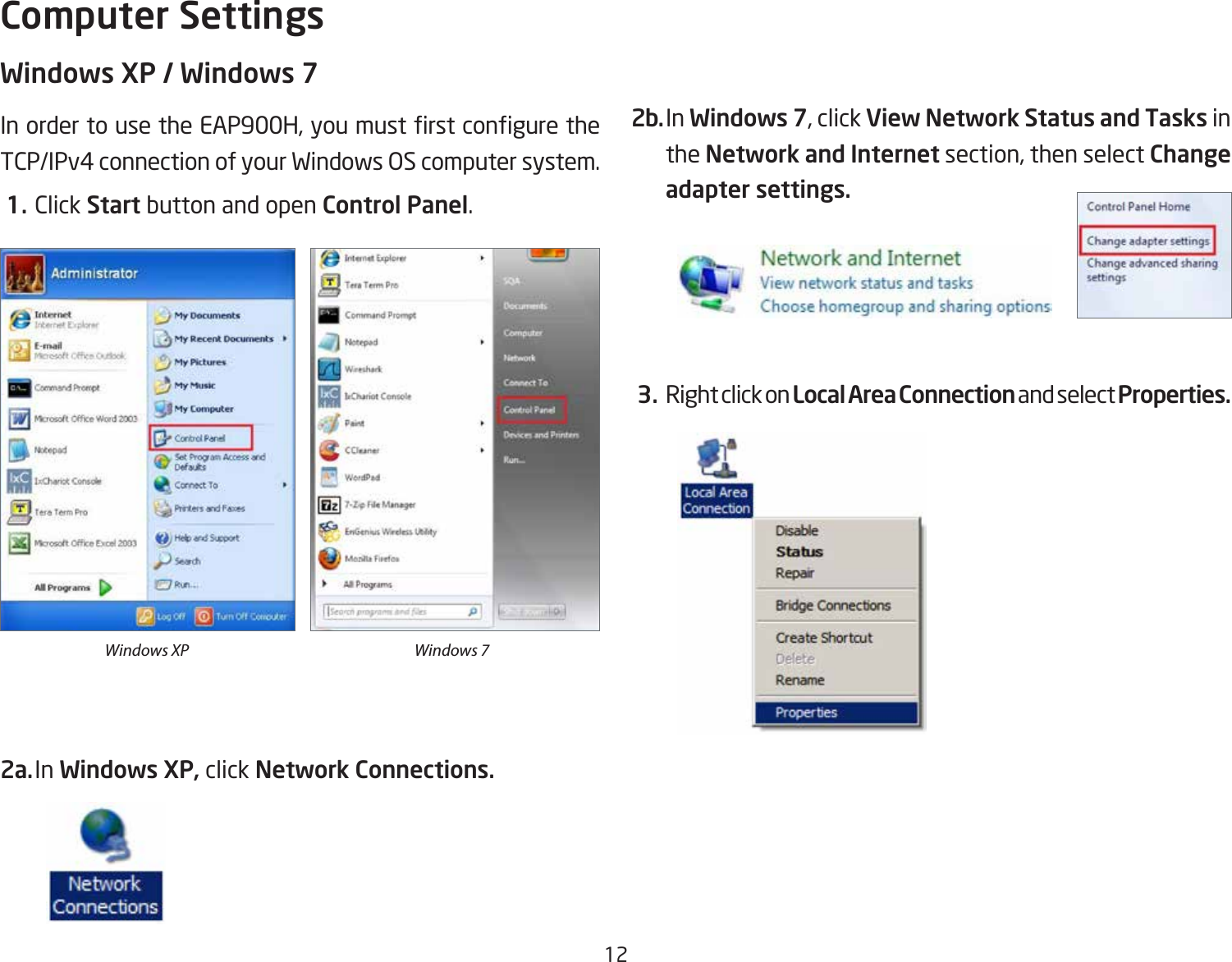Open Microsoft Office Excel 2003 in XP menu
Image resolution: width=1232 pixels, height=962 pixels.
(x=73, y=543)
